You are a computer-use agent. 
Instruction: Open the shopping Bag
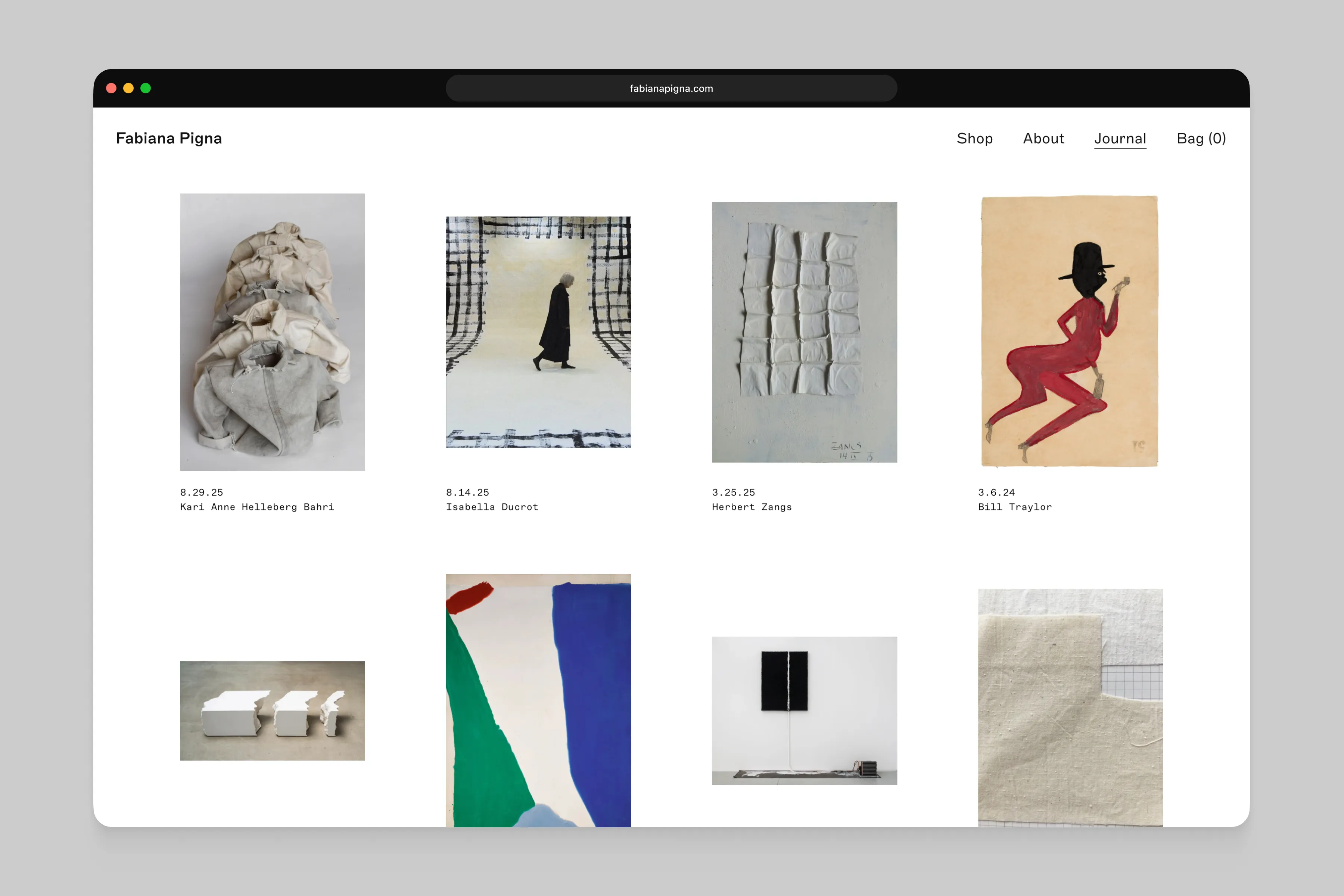coord(1200,138)
